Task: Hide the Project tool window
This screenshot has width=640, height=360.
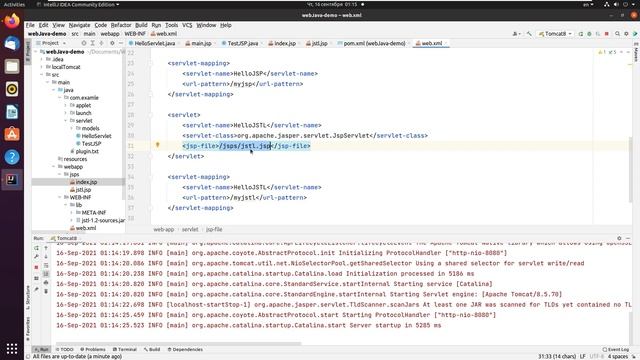Action: click(121, 43)
